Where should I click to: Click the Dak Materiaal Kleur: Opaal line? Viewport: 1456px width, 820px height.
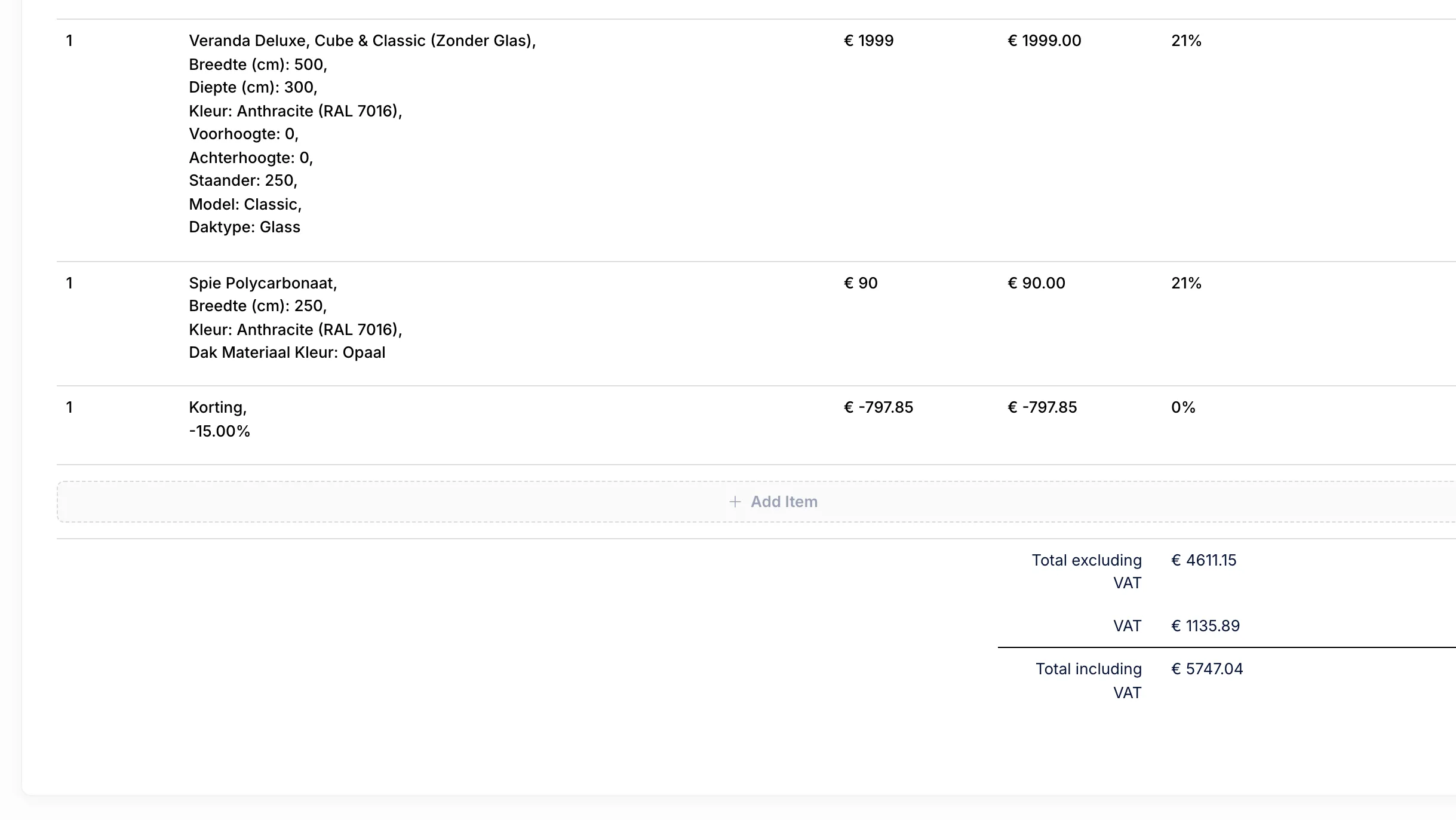[x=287, y=352]
